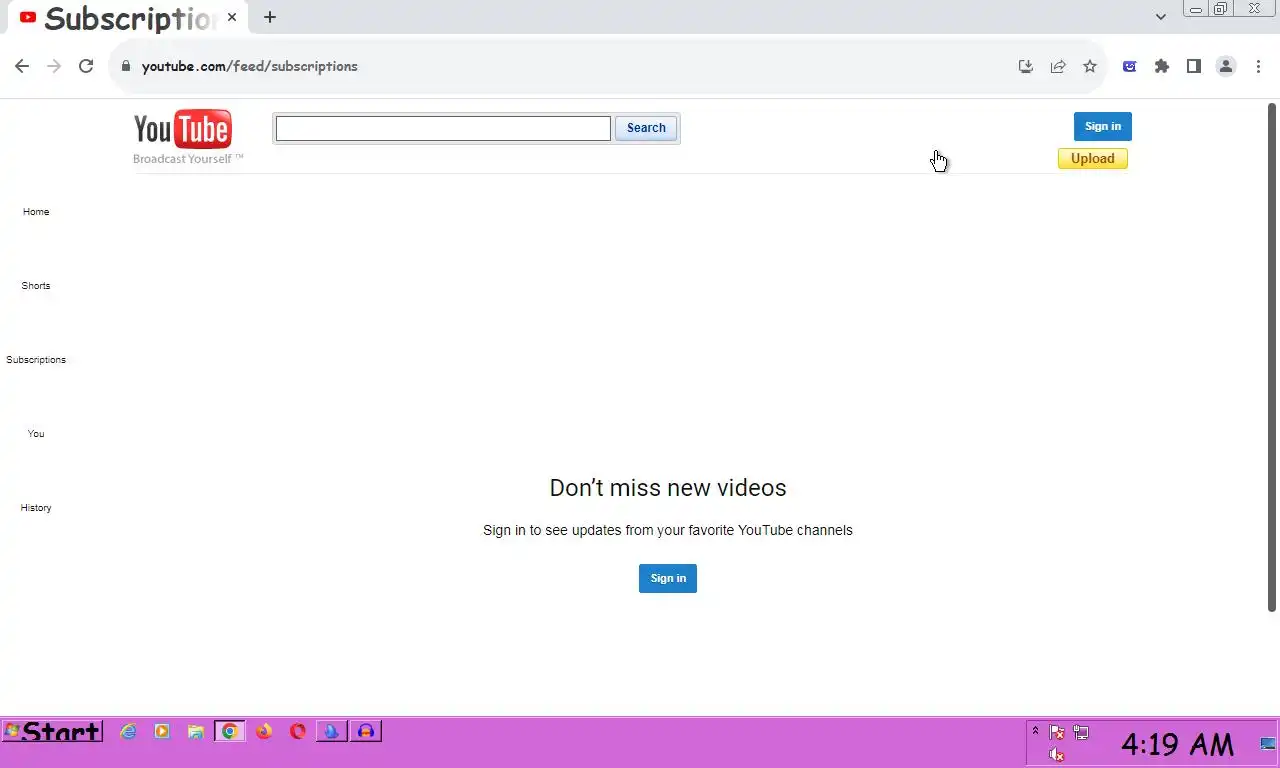
Task: Bookmark this tab with the star
Action: [1090, 66]
